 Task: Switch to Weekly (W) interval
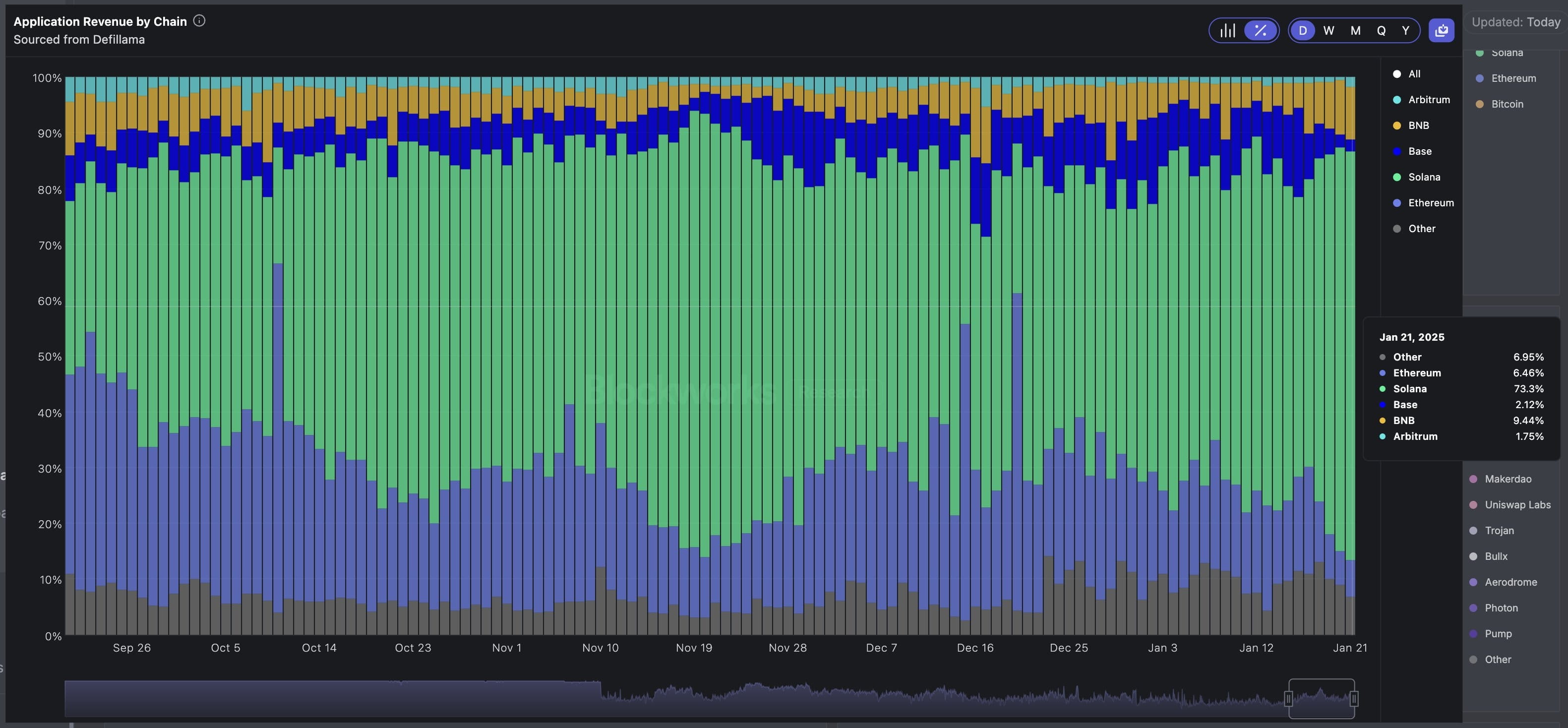coord(1329,30)
